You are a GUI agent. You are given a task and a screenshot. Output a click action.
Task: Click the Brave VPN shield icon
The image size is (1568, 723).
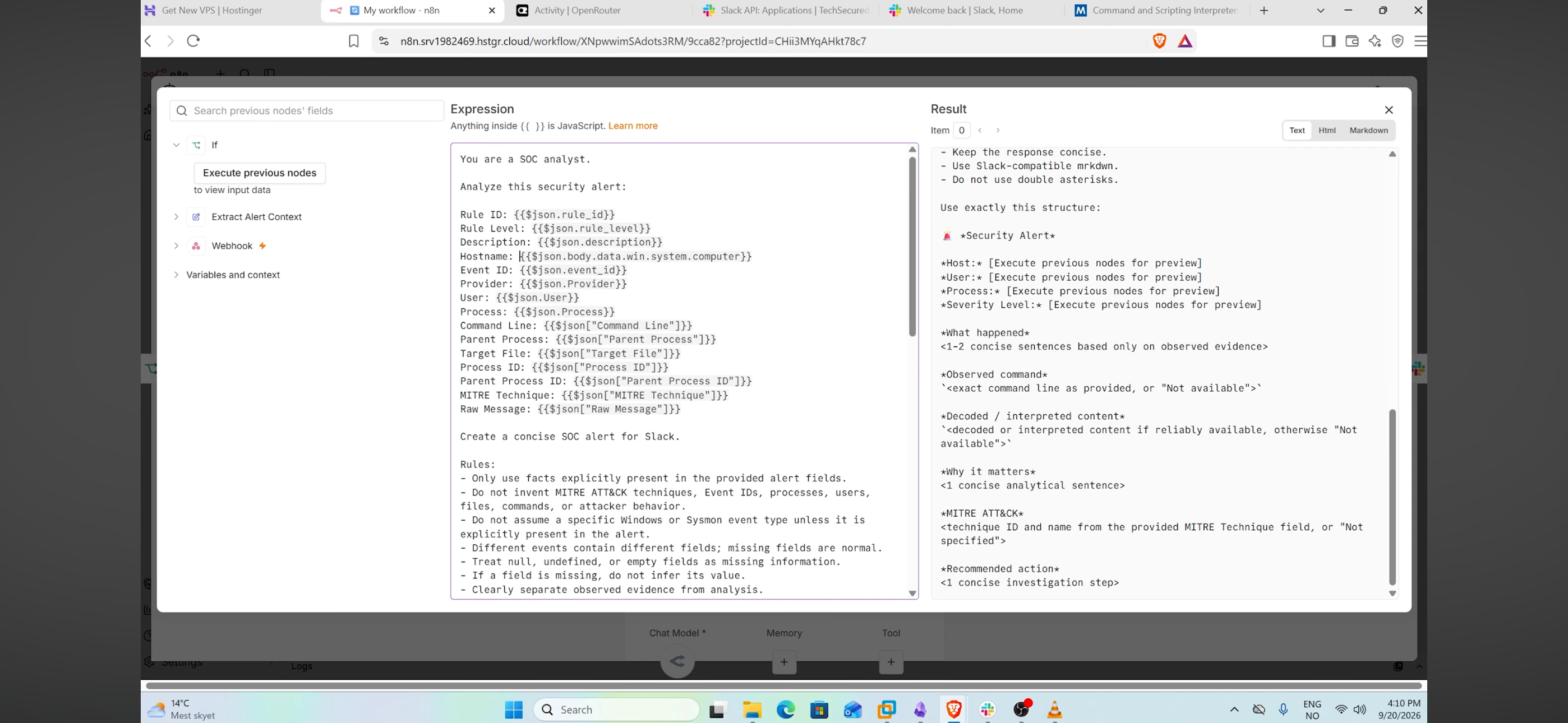[1398, 41]
